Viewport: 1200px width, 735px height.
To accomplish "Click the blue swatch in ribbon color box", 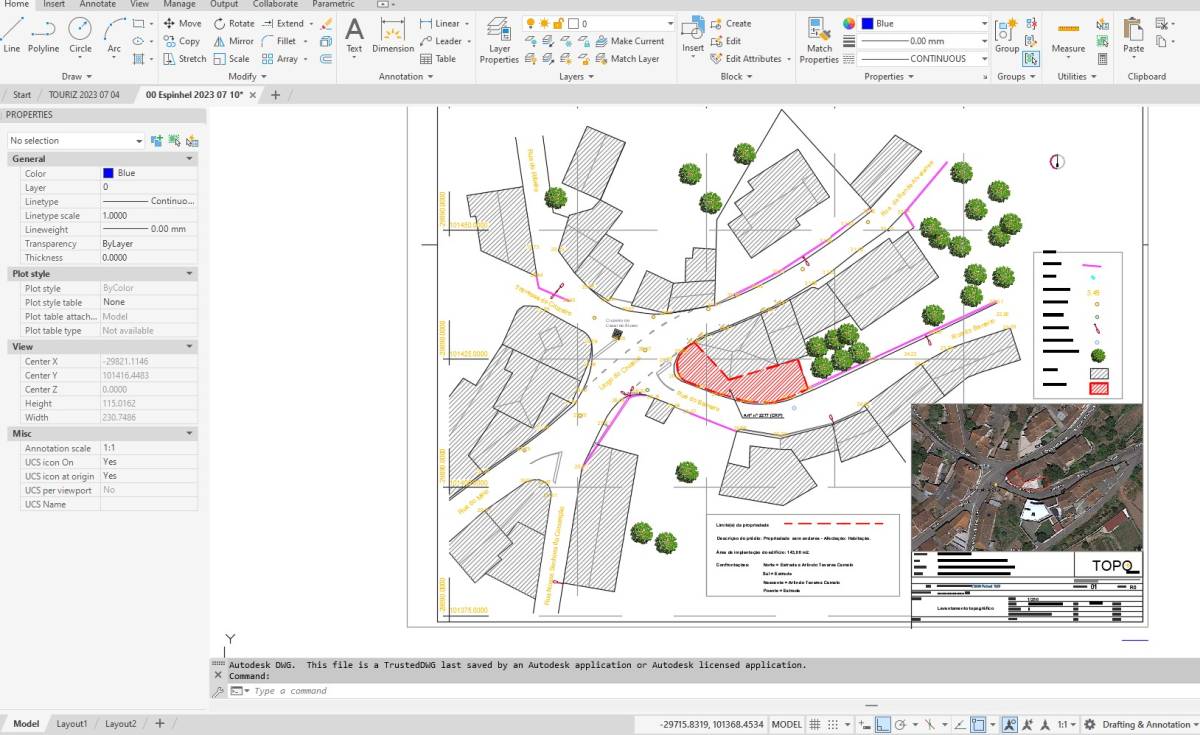I will [867, 23].
